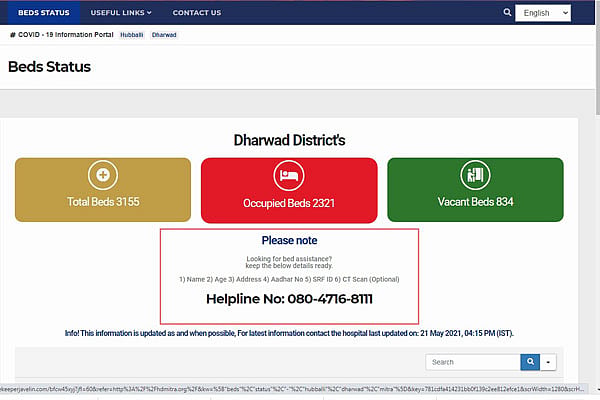Click the vacant beds icon in green card

[475, 175]
